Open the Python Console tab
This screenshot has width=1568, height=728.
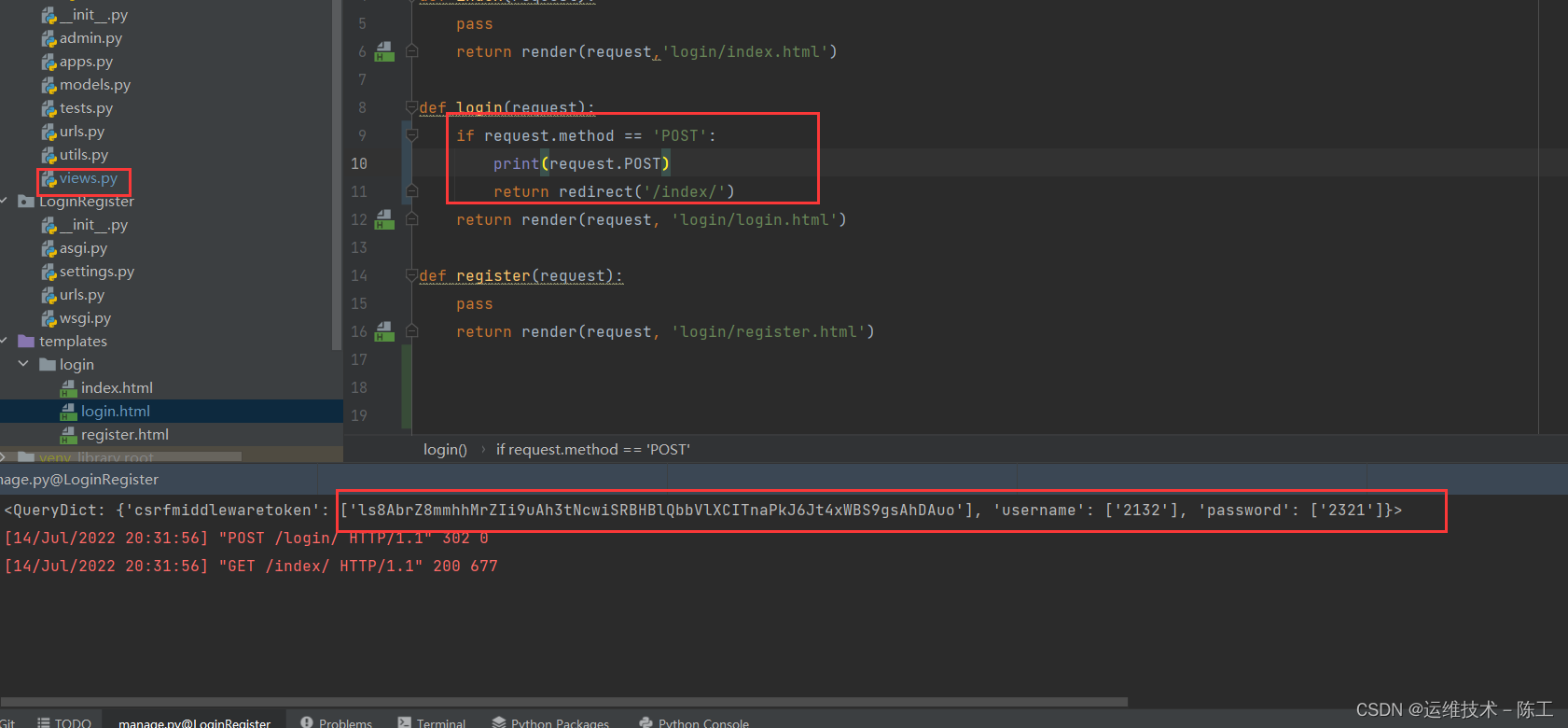click(695, 722)
